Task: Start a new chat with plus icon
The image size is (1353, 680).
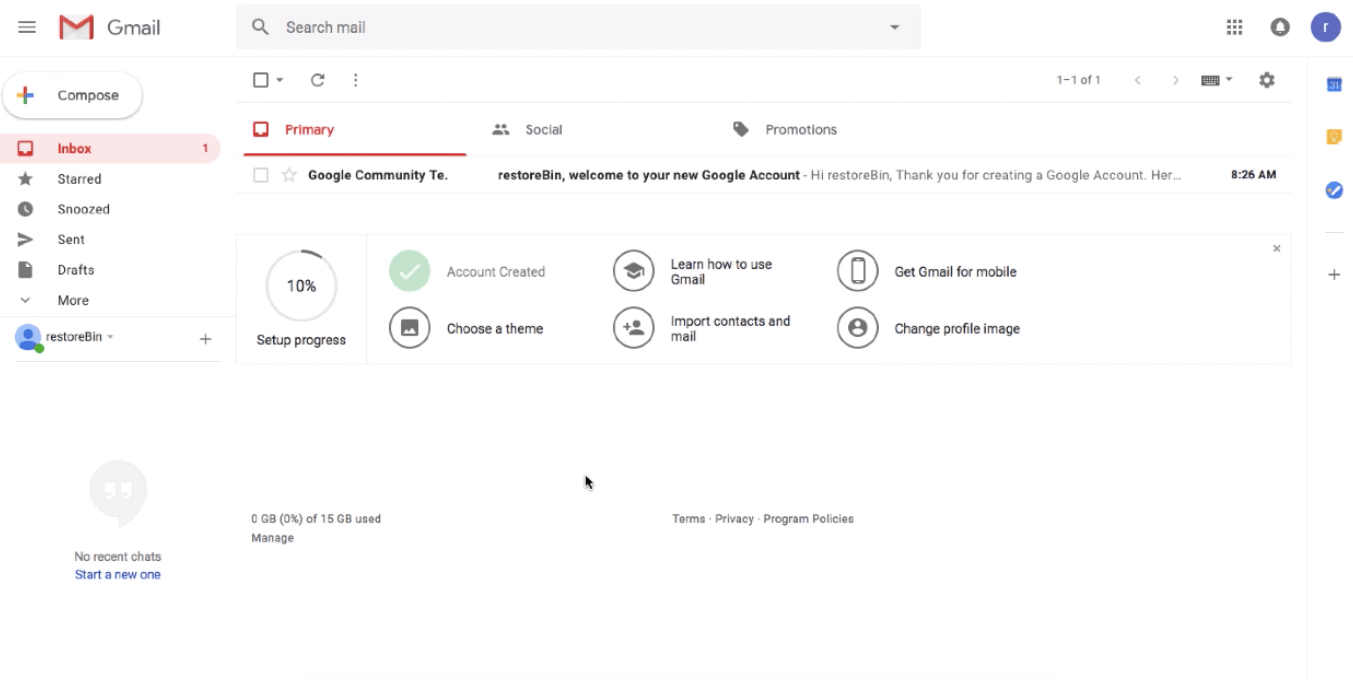Action: tap(205, 339)
